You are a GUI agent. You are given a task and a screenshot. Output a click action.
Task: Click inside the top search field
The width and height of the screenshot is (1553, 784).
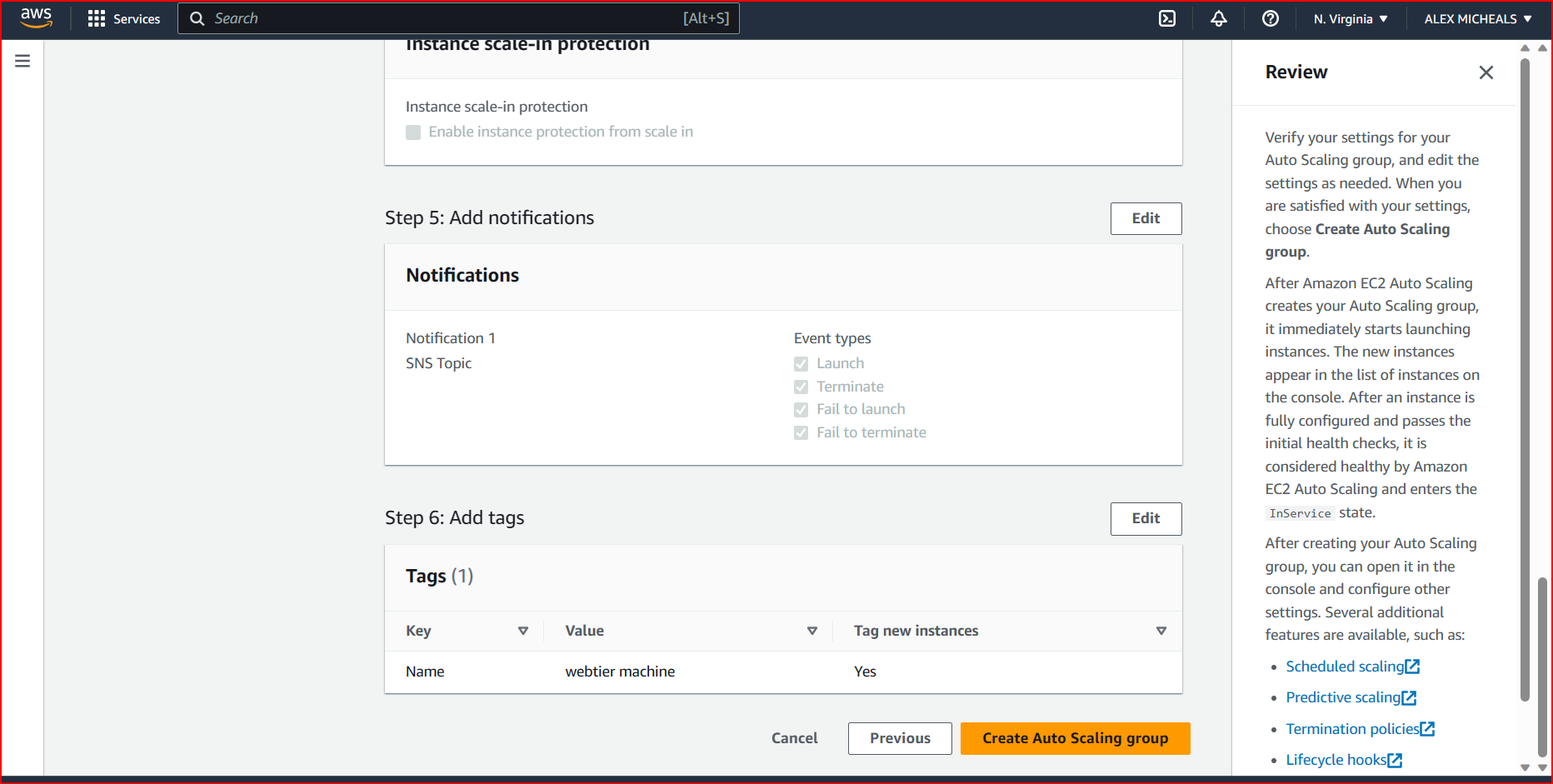pyautogui.click(x=458, y=17)
